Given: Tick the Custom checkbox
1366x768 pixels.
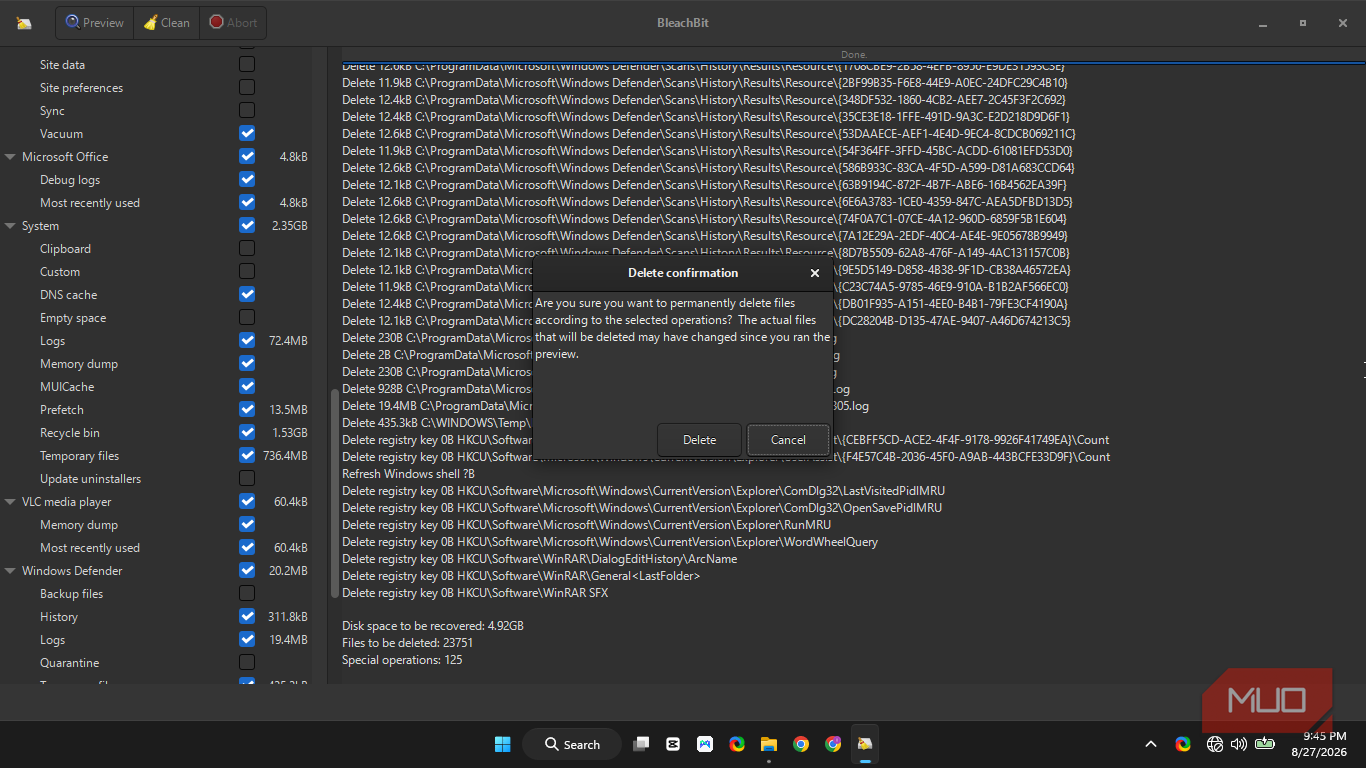Looking at the screenshot, I should point(247,272).
